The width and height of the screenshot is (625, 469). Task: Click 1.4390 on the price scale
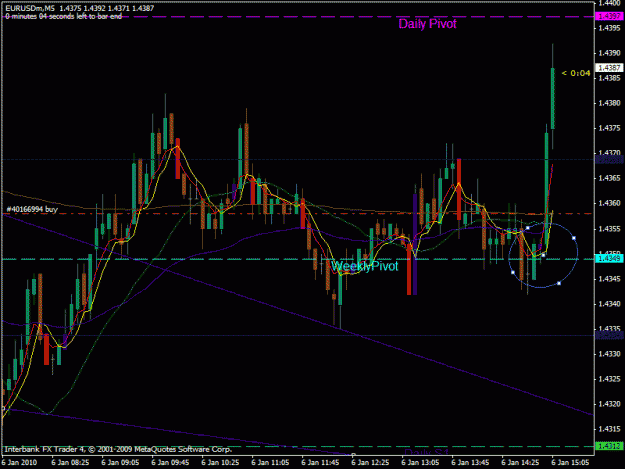point(609,53)
